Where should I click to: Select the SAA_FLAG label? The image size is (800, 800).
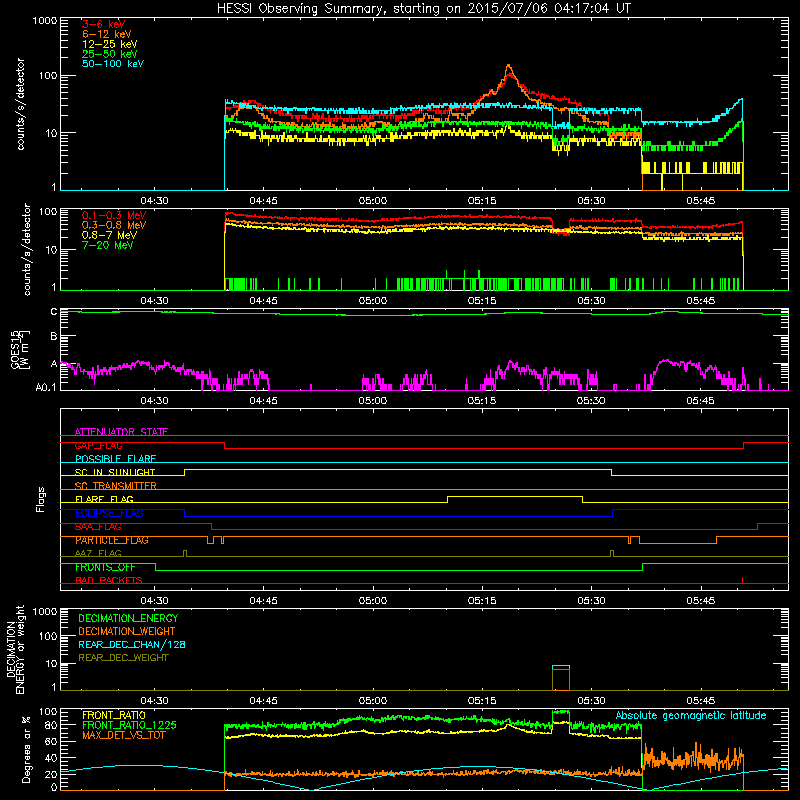click(98, 527)
